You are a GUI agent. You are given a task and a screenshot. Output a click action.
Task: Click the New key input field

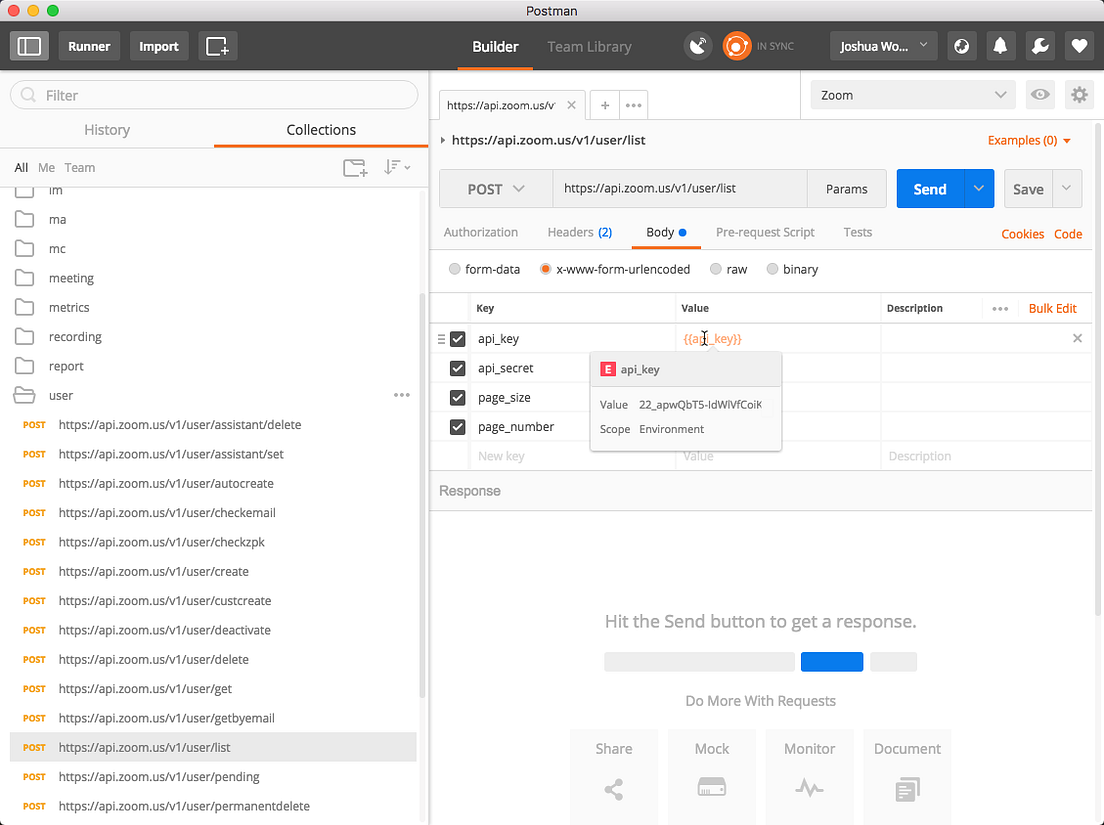pyautogui.click(x=530, y=456)
